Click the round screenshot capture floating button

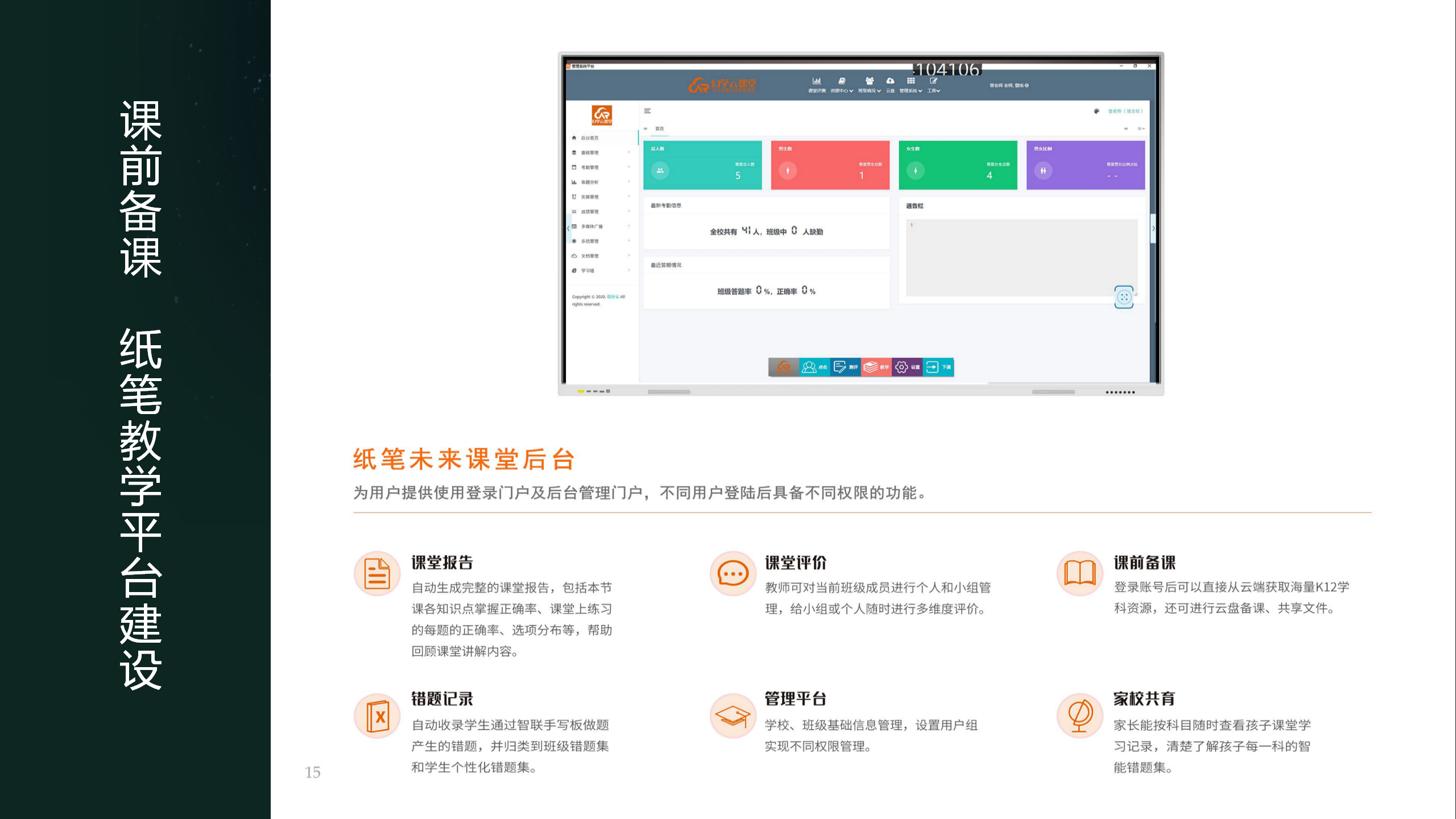point(1124,297)
